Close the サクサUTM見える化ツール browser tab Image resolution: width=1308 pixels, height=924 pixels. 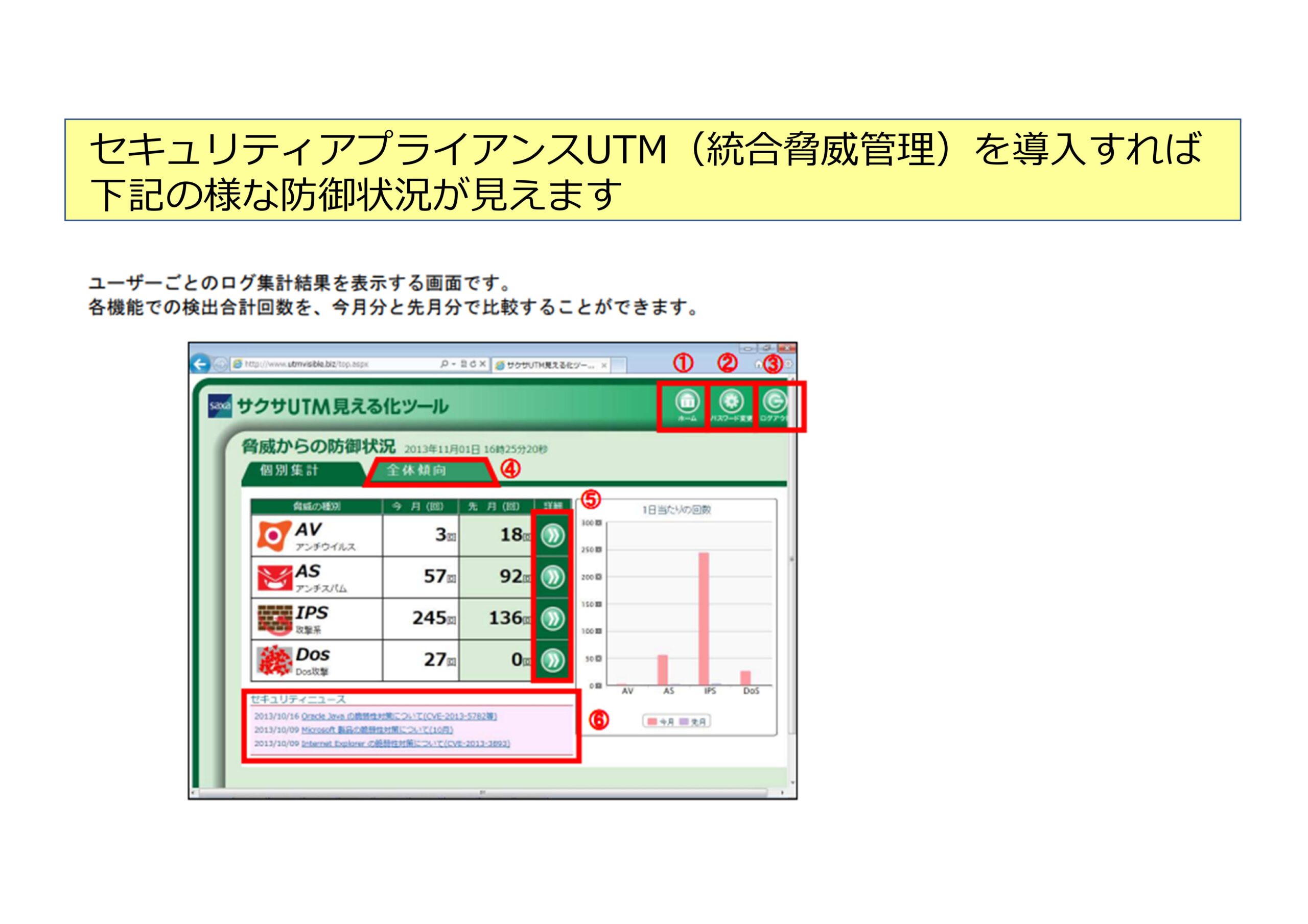604,365
